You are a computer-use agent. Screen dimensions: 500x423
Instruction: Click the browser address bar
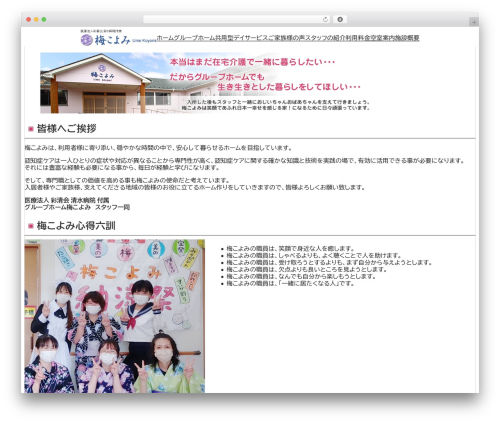point(236,19)
